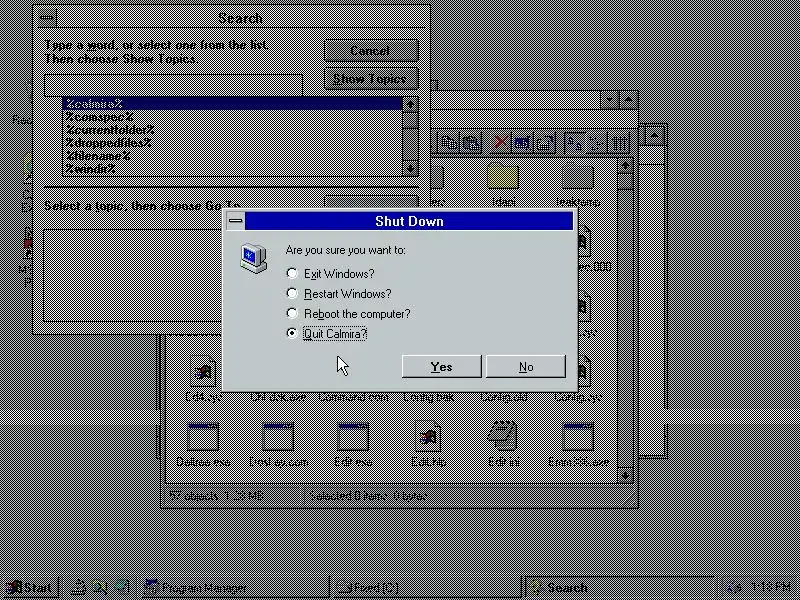Click the Fixed (C:) window minimize arrow
The width and height of the screenshot is (800, 600).
point(609,99)
